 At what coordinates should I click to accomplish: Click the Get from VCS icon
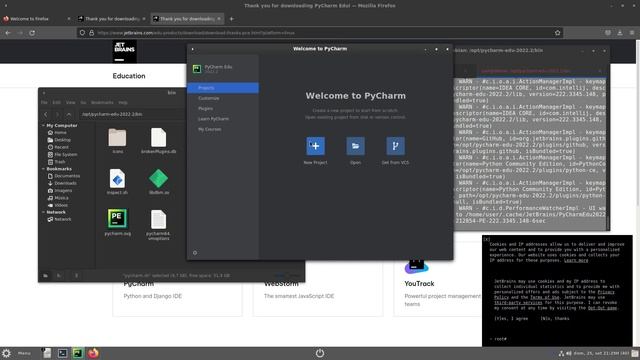pyautogui.click(x=396, y=146)
